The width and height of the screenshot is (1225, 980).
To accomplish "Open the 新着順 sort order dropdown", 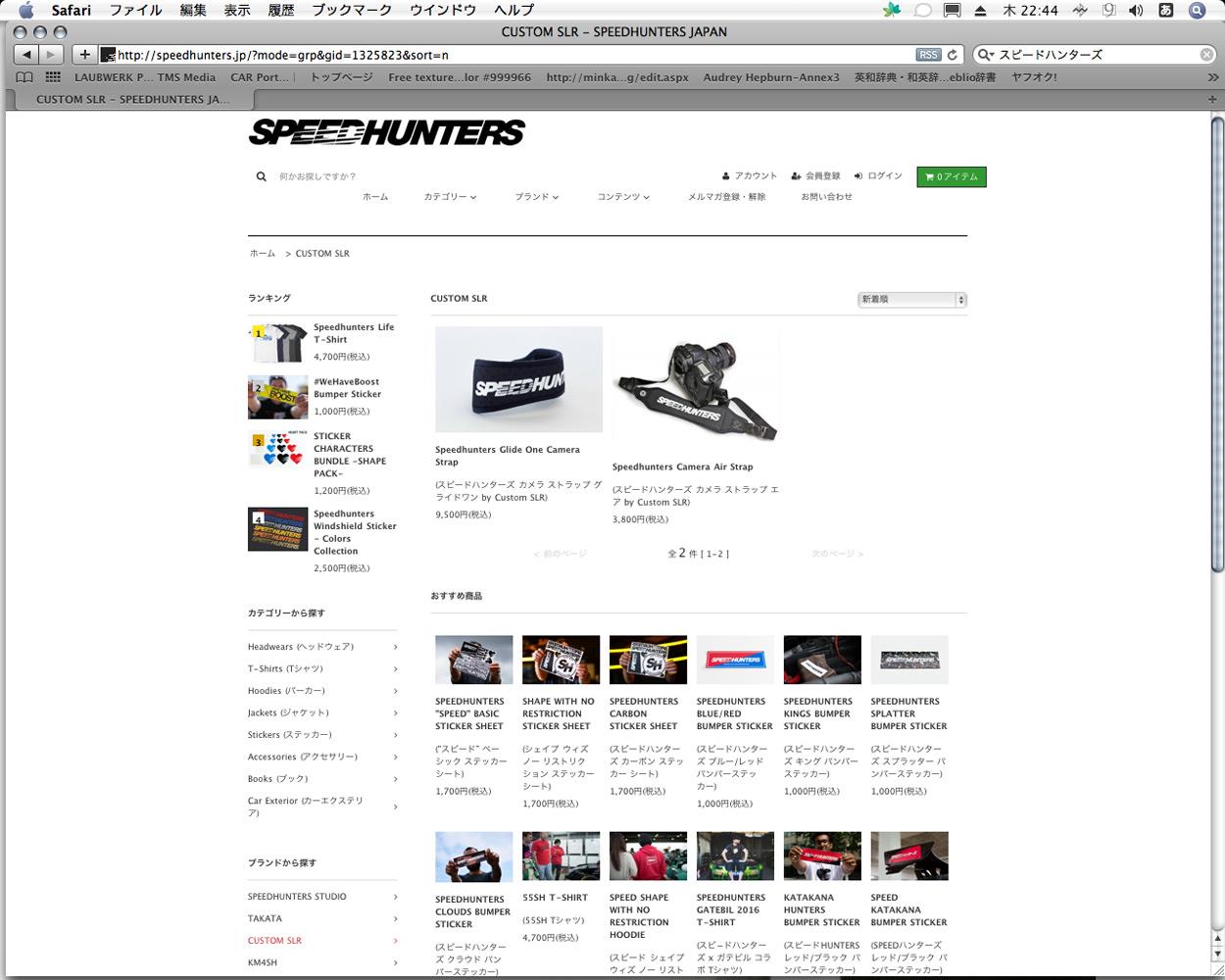I will [912, 300].
